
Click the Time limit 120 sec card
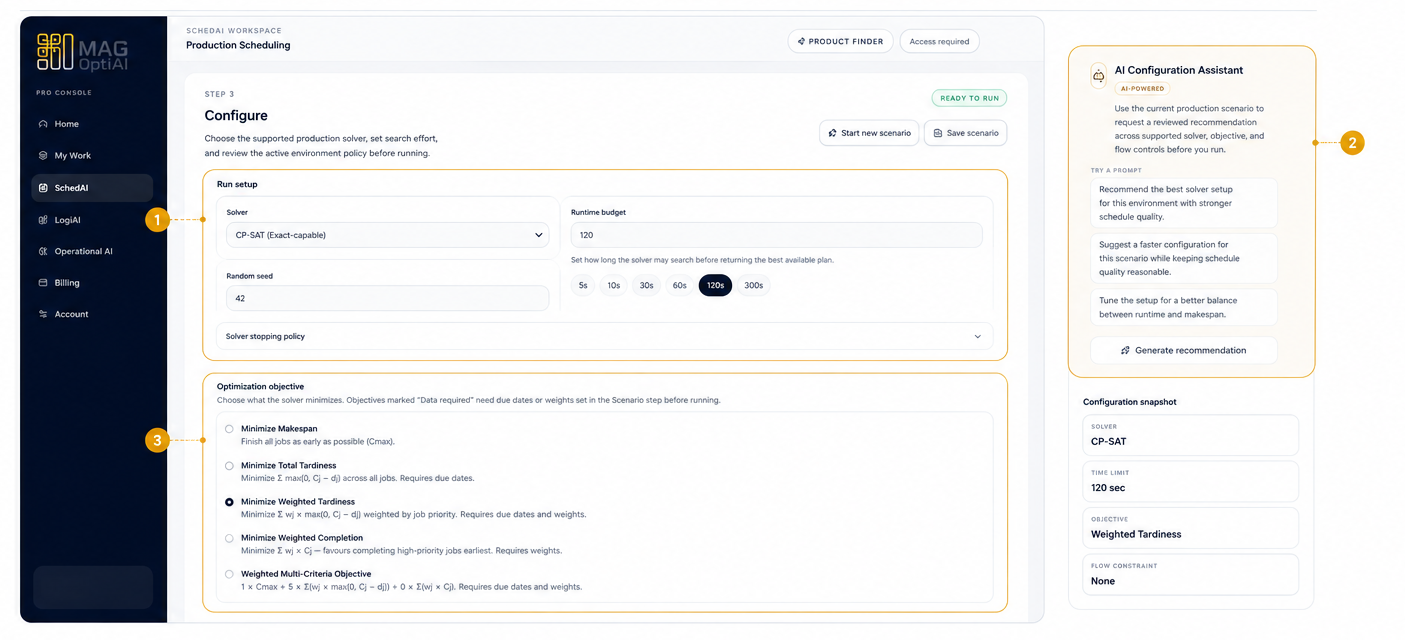[x=1191, y=481]
